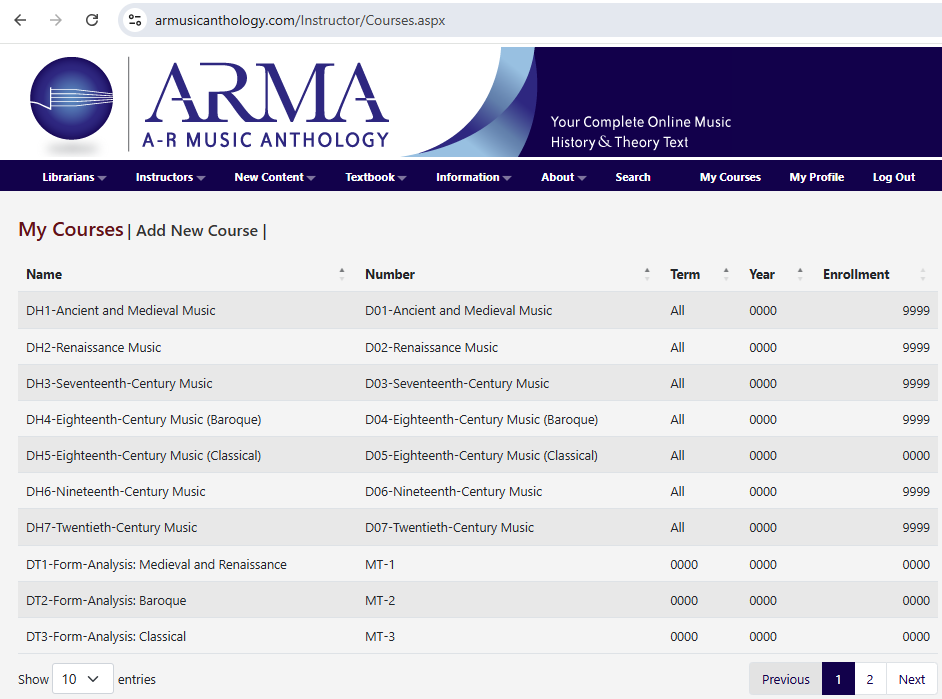Open My Profile in the navigation bar
This screenshot has width=942, height=699.
coord(816,177)
